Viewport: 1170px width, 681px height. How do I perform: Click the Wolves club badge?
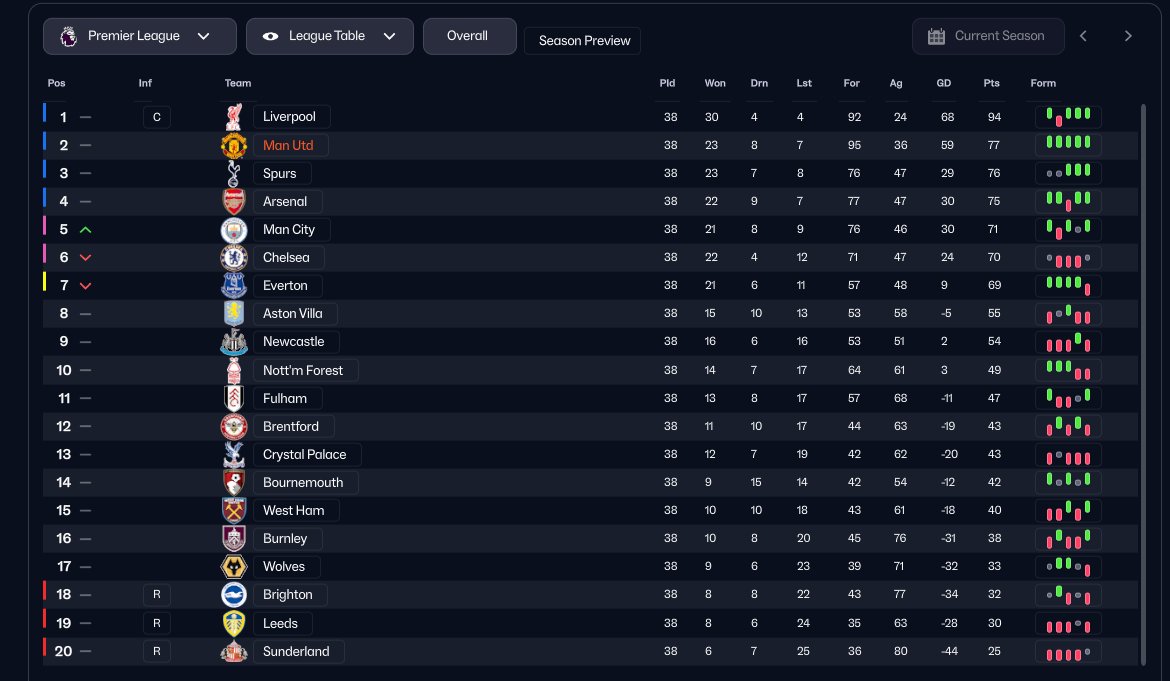tap(234, 567)
